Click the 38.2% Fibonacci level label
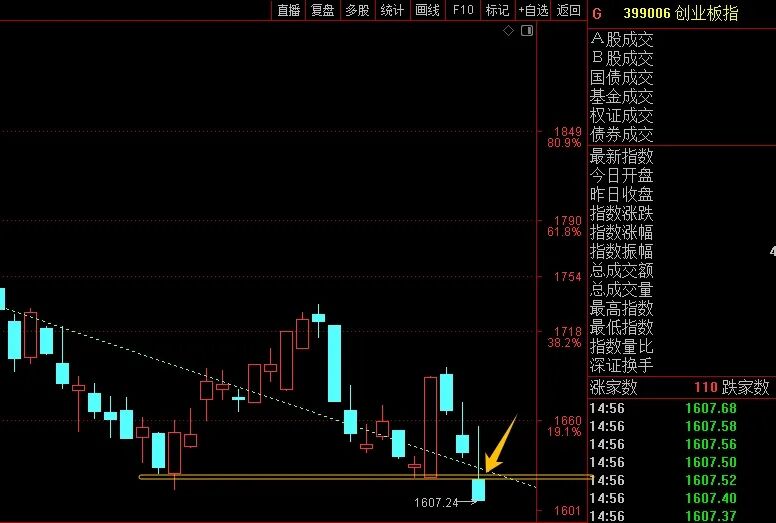This screenshot has width=776, height=523. pos(564,342)
